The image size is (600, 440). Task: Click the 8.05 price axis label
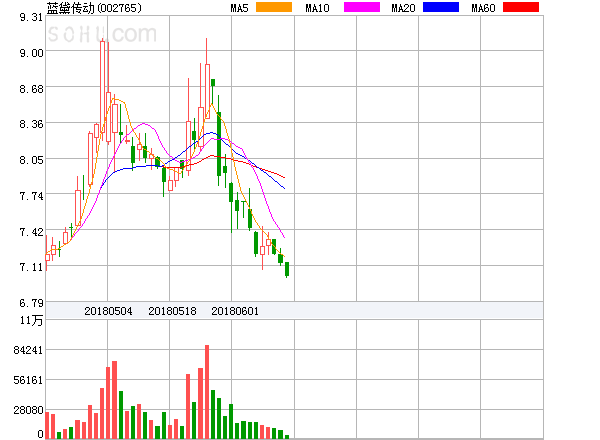tap(31, 160)
